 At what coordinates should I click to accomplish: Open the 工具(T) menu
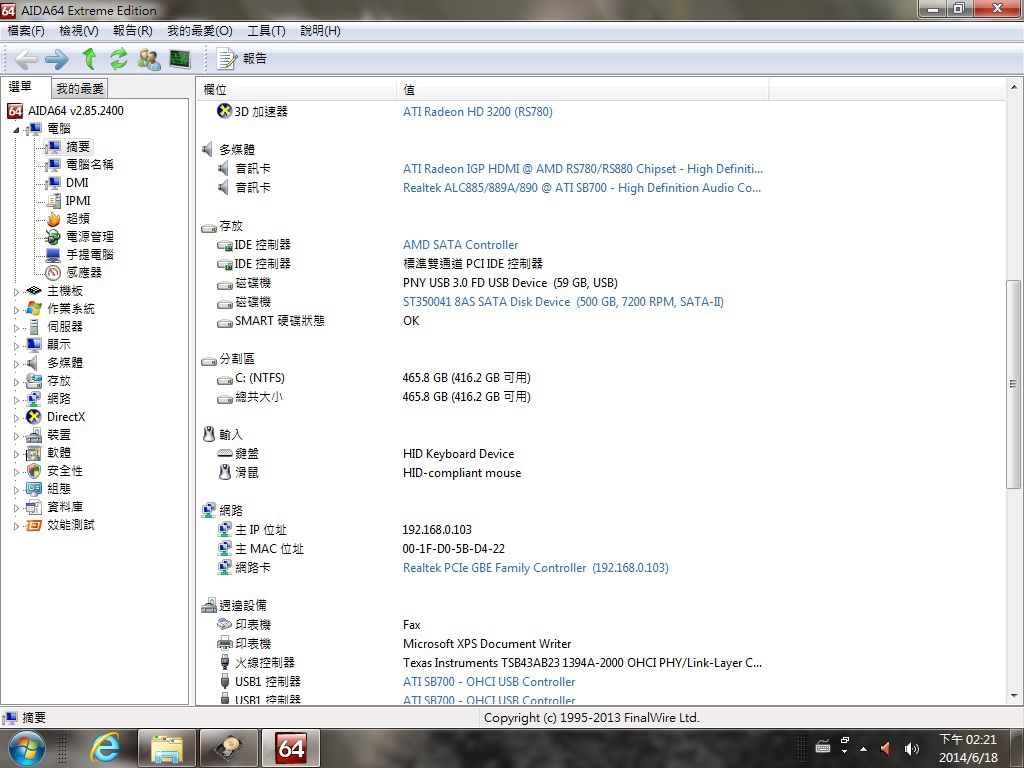[x=266, y=31]
